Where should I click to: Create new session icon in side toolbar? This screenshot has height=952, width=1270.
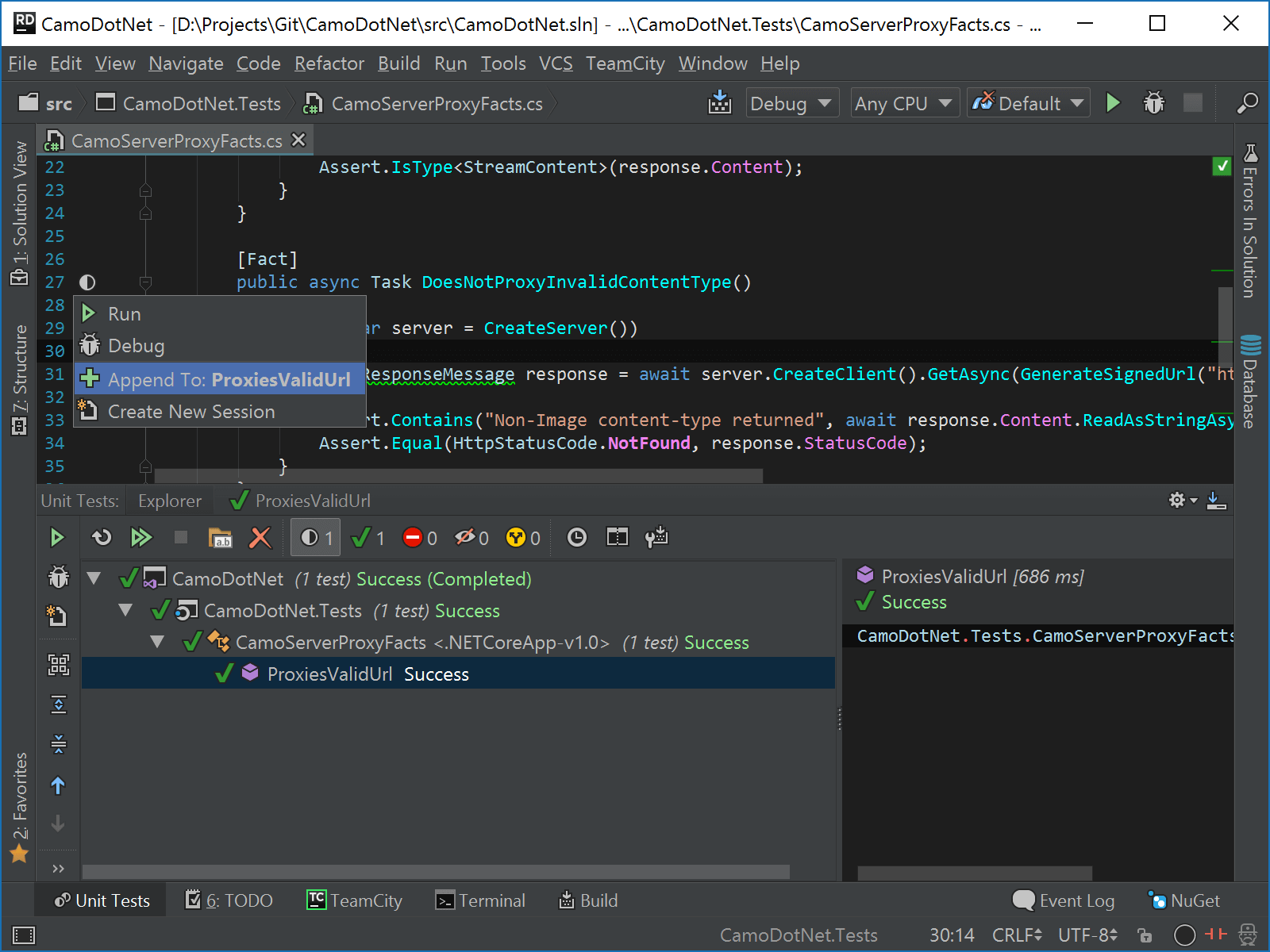pyautogui.click(x=57, y=616)
